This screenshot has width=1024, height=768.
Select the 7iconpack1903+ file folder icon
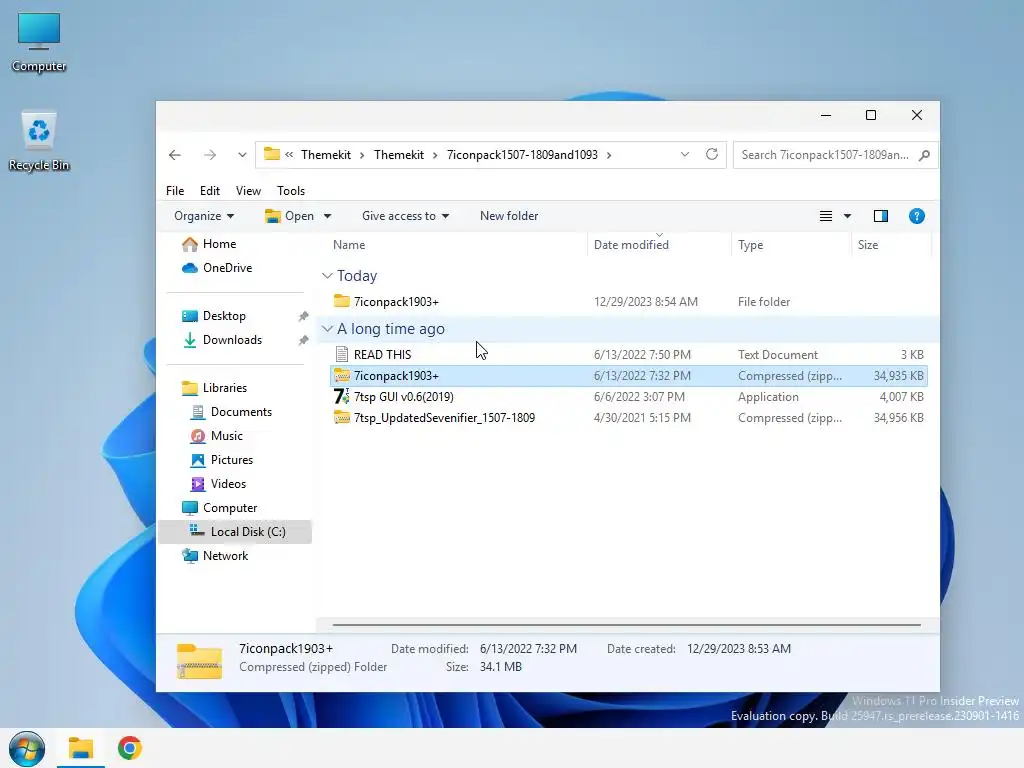click(x=342, y=301)
